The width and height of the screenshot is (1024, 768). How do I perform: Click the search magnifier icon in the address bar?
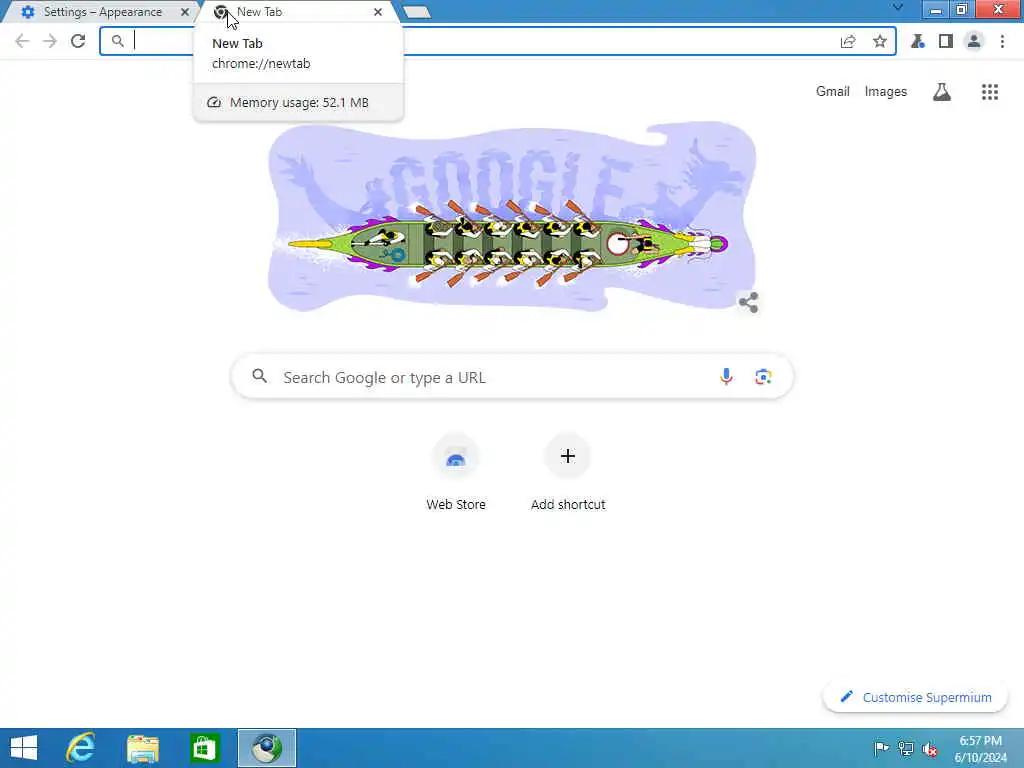click(118, 41)
